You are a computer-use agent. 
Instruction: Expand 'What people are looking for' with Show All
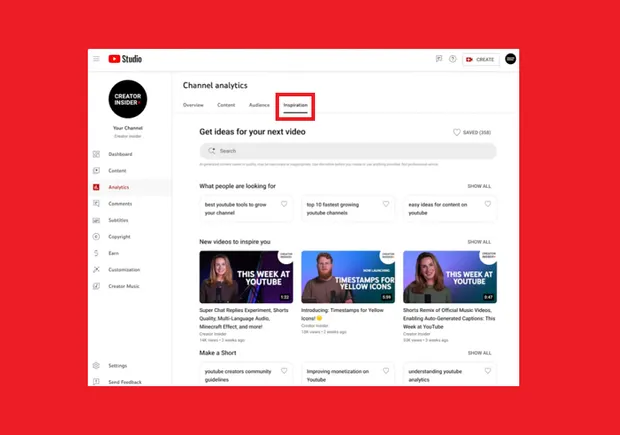point(479,186)
